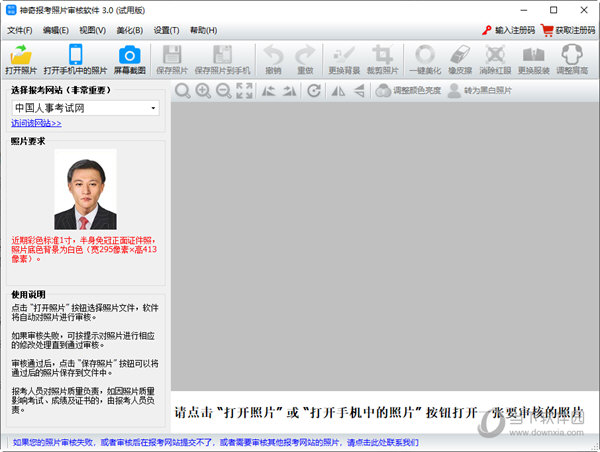Expand the 中国人事考试网 website dropdown
This screenshot has height=452, width=600.
tap(154, 108)
